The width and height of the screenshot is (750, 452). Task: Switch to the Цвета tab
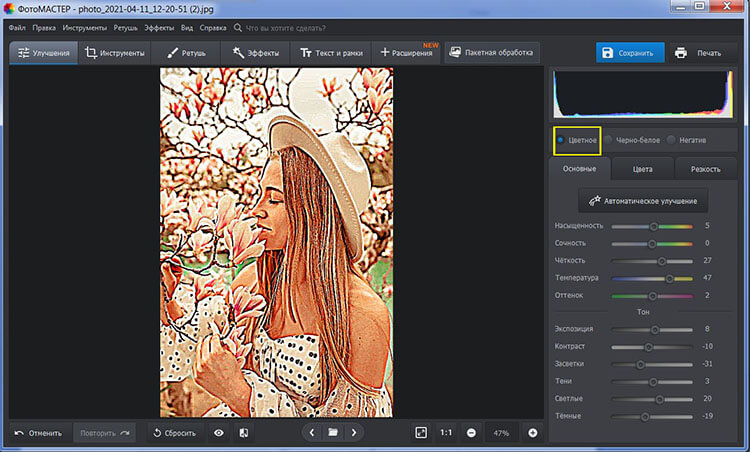pyautogui.click(x=643, y=169)
